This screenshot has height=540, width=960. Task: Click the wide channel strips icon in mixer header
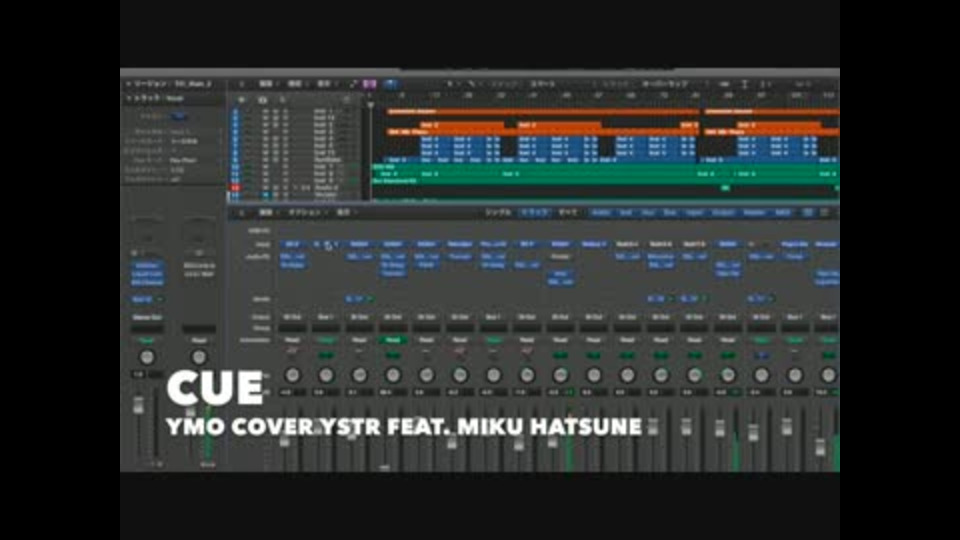[825, 212]
